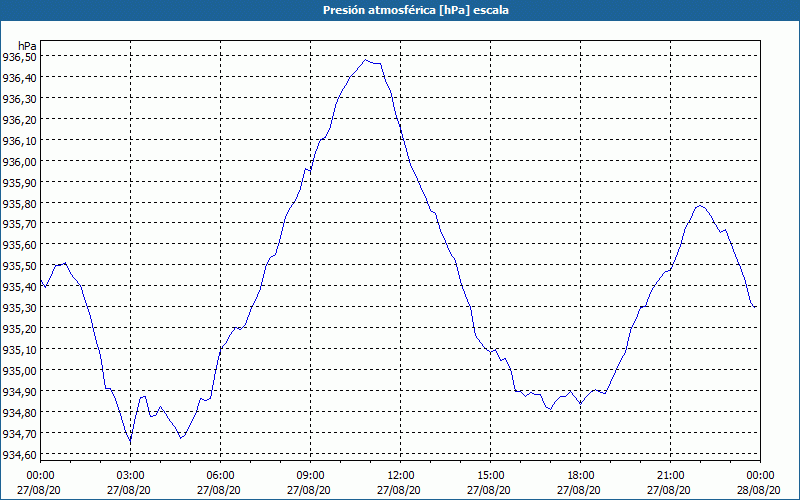Viewport: 800px width, 500px height.
Task: Select the 934,70 y-axis value
Action: 19,433
